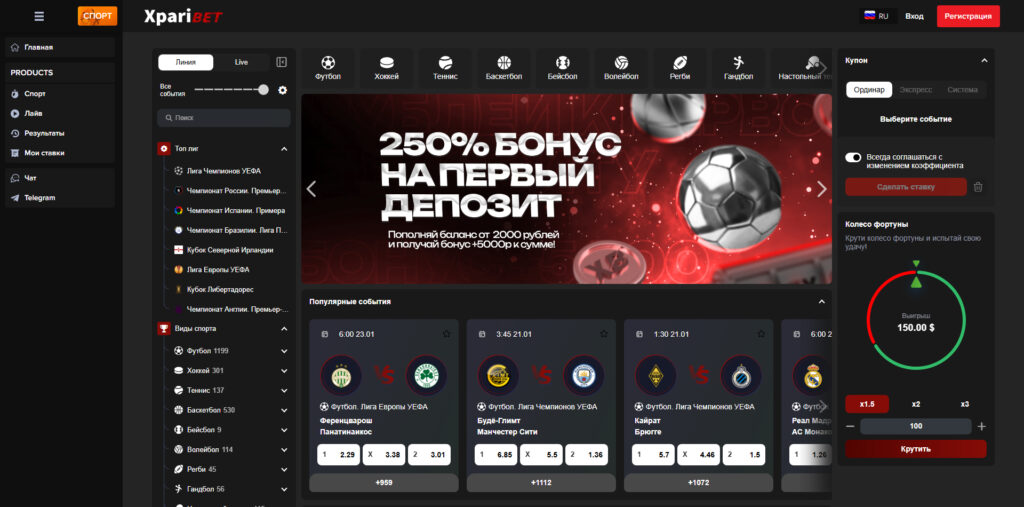Decrease wheel bet with minus icon

850,427
